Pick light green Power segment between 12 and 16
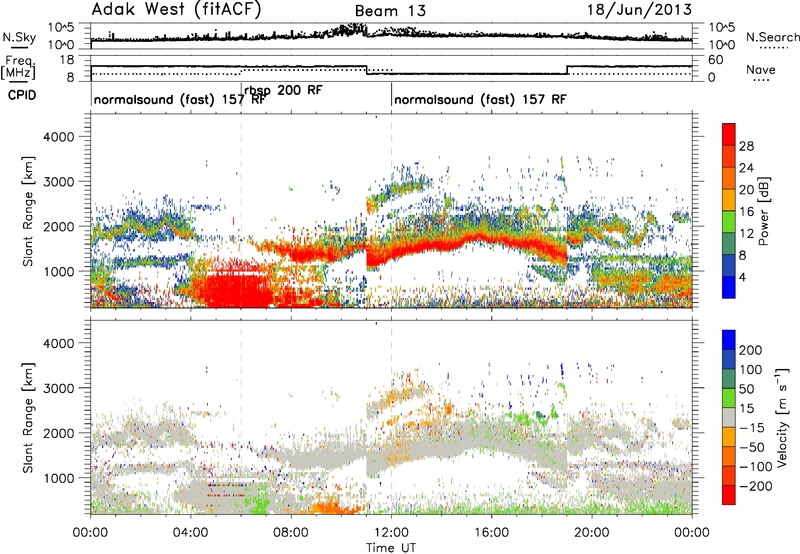Screen dimensions: 800x554 tap(729, 222)
